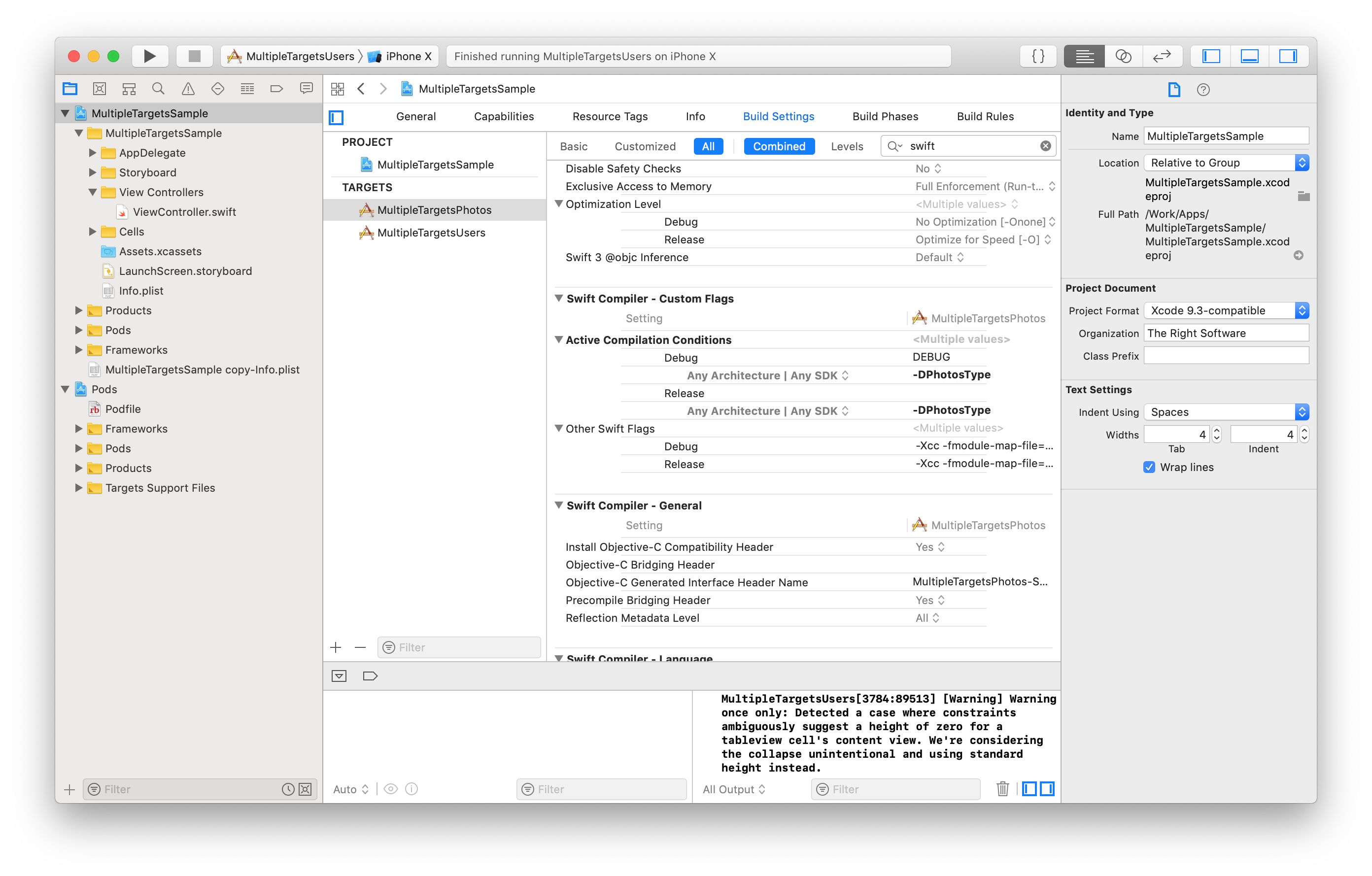This screenshot has width=1372, height=876.
Task: Open the Location dropdown
Action: 1226,163
